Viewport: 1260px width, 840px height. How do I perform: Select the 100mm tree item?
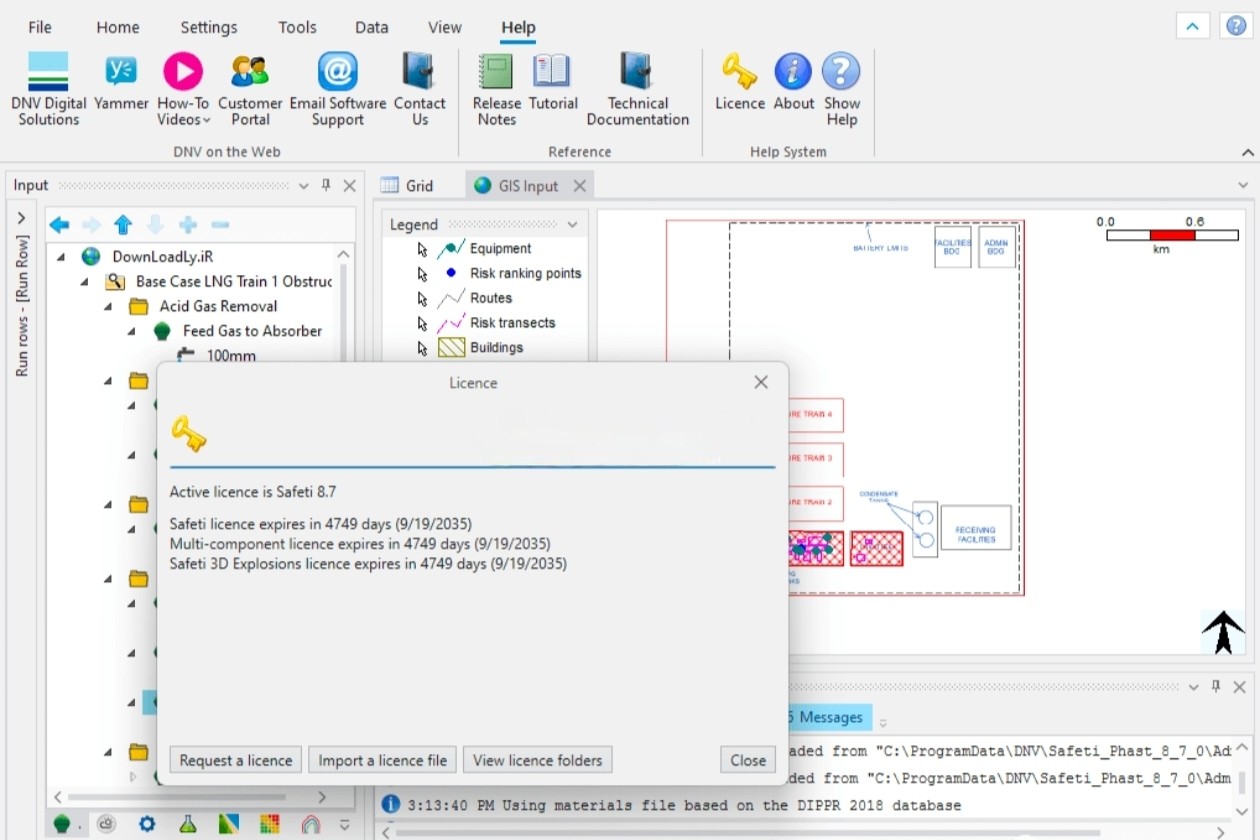231,355
